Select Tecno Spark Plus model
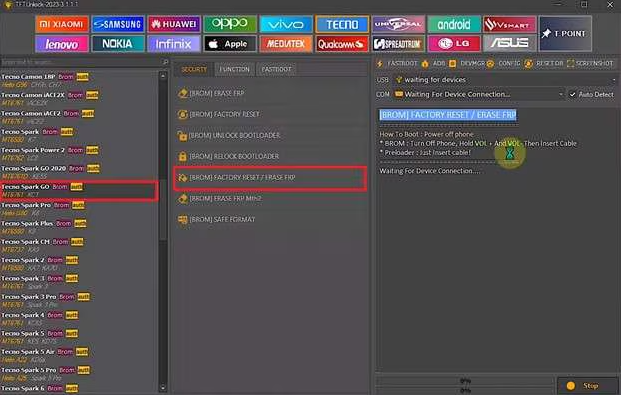The width and height of the screenshot is (621, 395). point(79,227)
